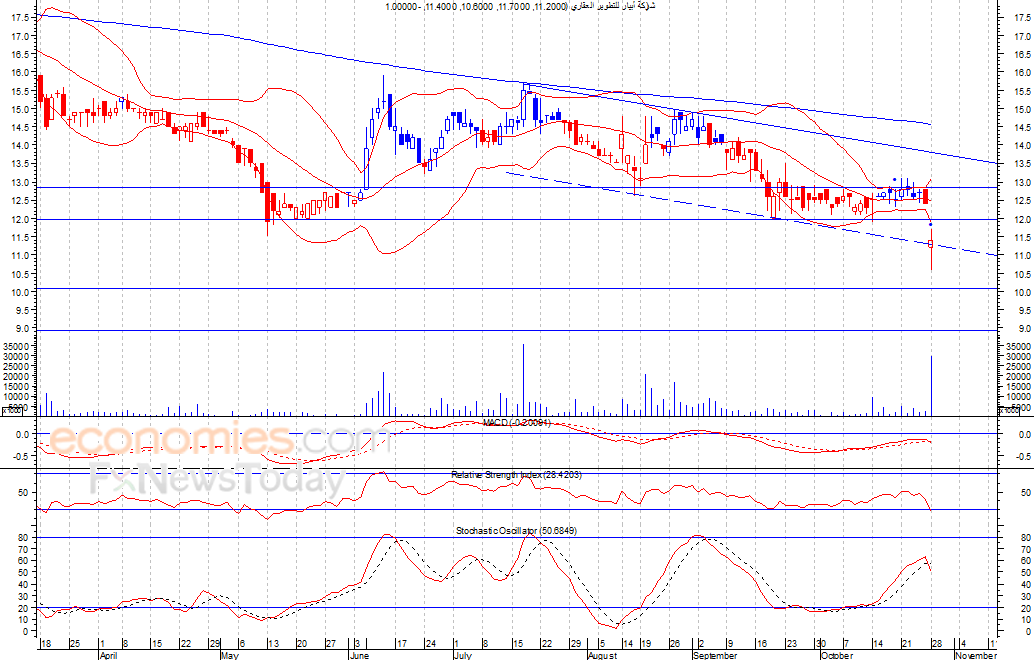Click the final tall volume bar in late October
1034x660 pixels.
(x=931, y=386)
